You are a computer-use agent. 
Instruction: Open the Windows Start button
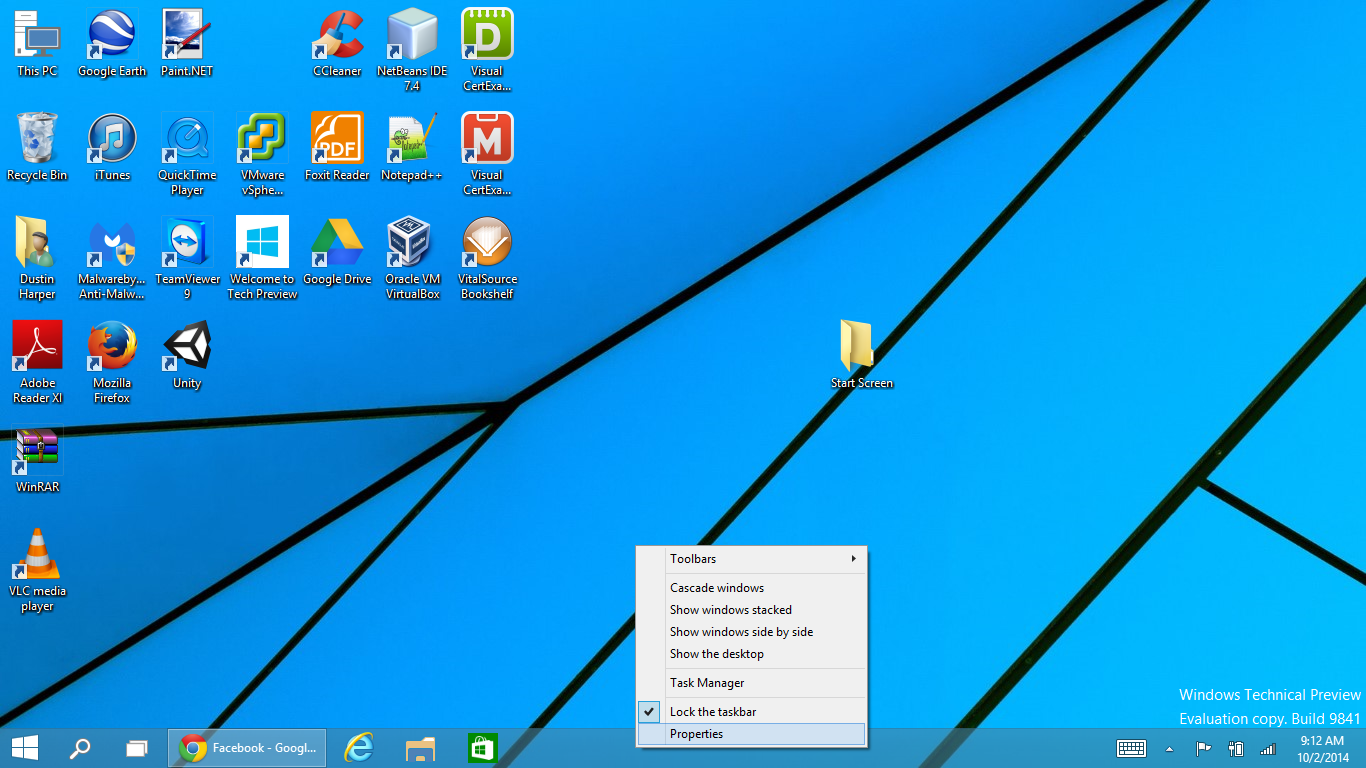point(25,748)
